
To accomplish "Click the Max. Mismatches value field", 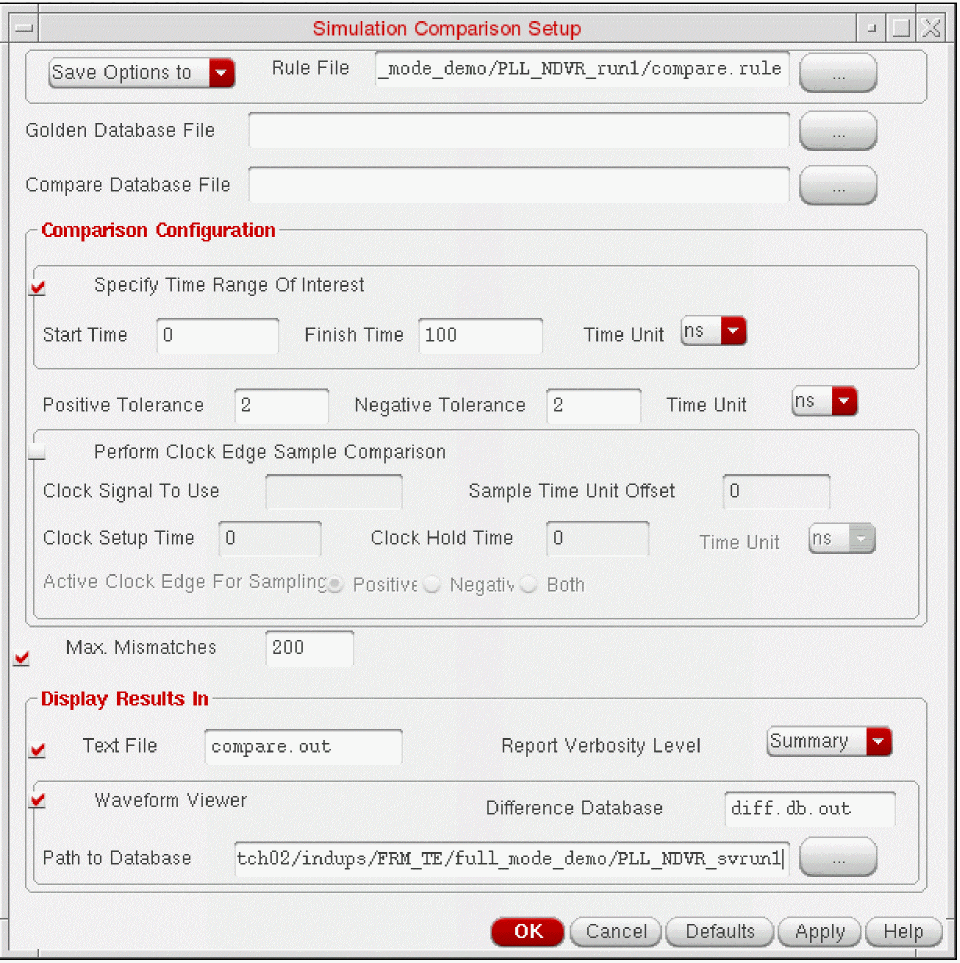I will coord(309,648).
